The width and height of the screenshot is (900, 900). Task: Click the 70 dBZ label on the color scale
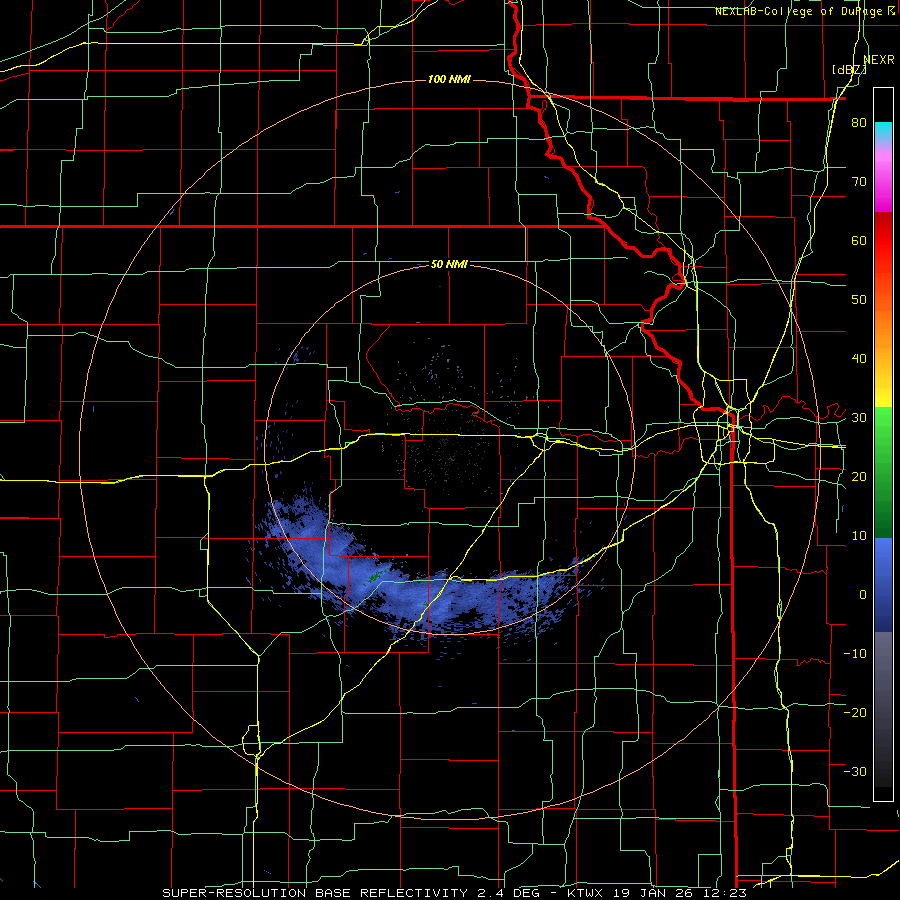(859, 182)
